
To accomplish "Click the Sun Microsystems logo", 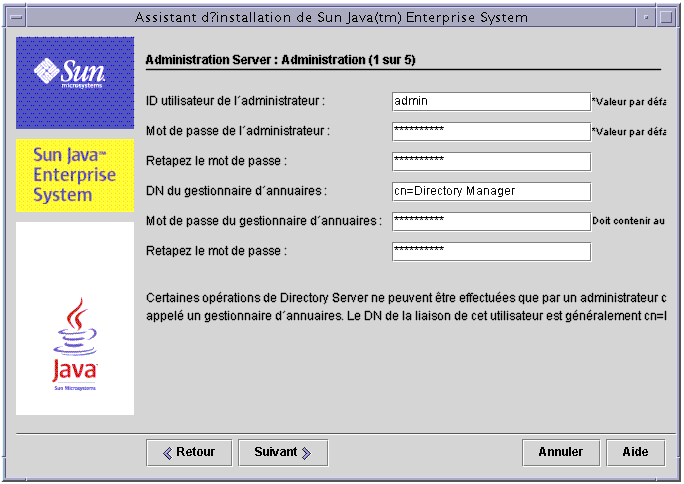I will 75,83.
